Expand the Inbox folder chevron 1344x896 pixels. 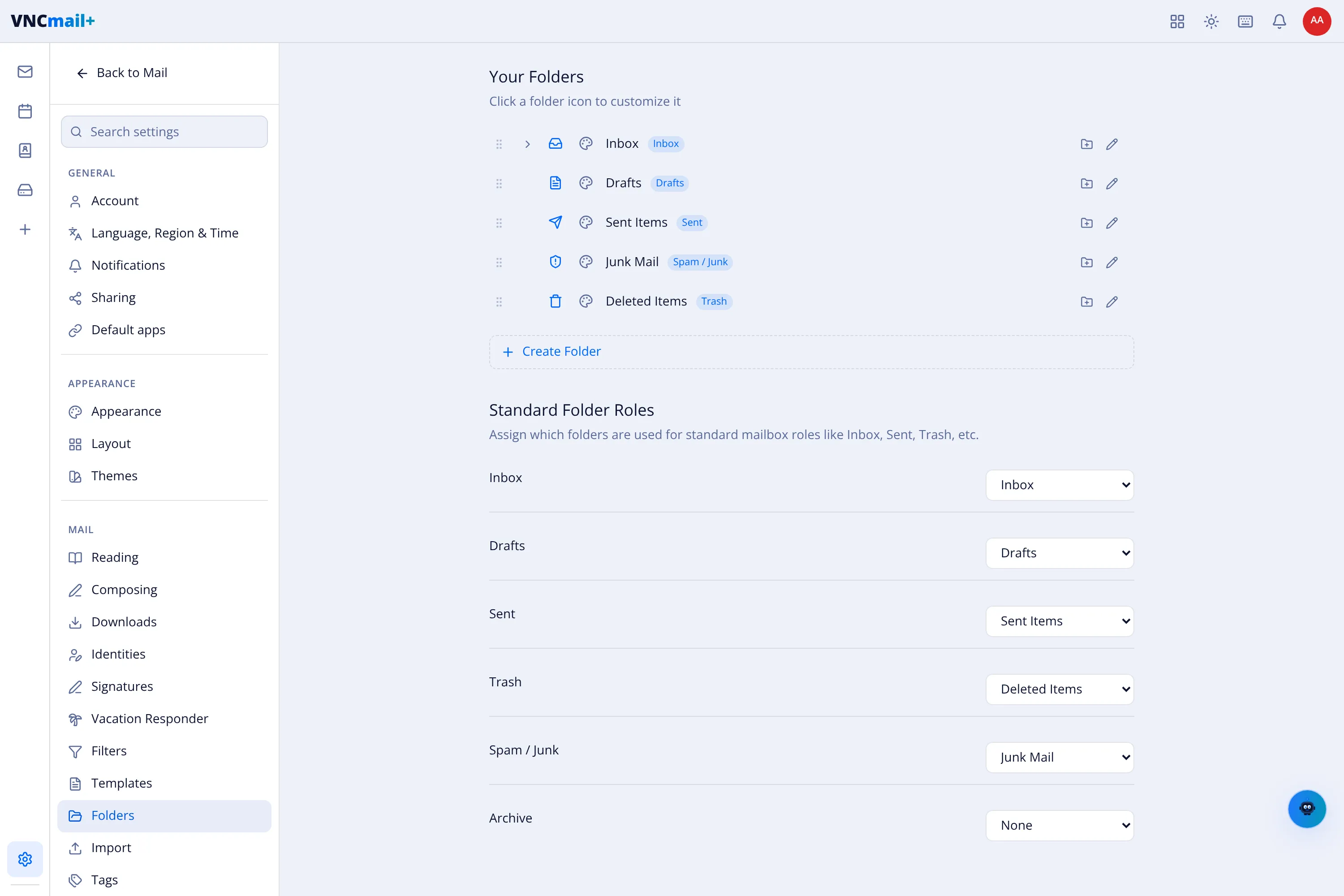(527, 144)
